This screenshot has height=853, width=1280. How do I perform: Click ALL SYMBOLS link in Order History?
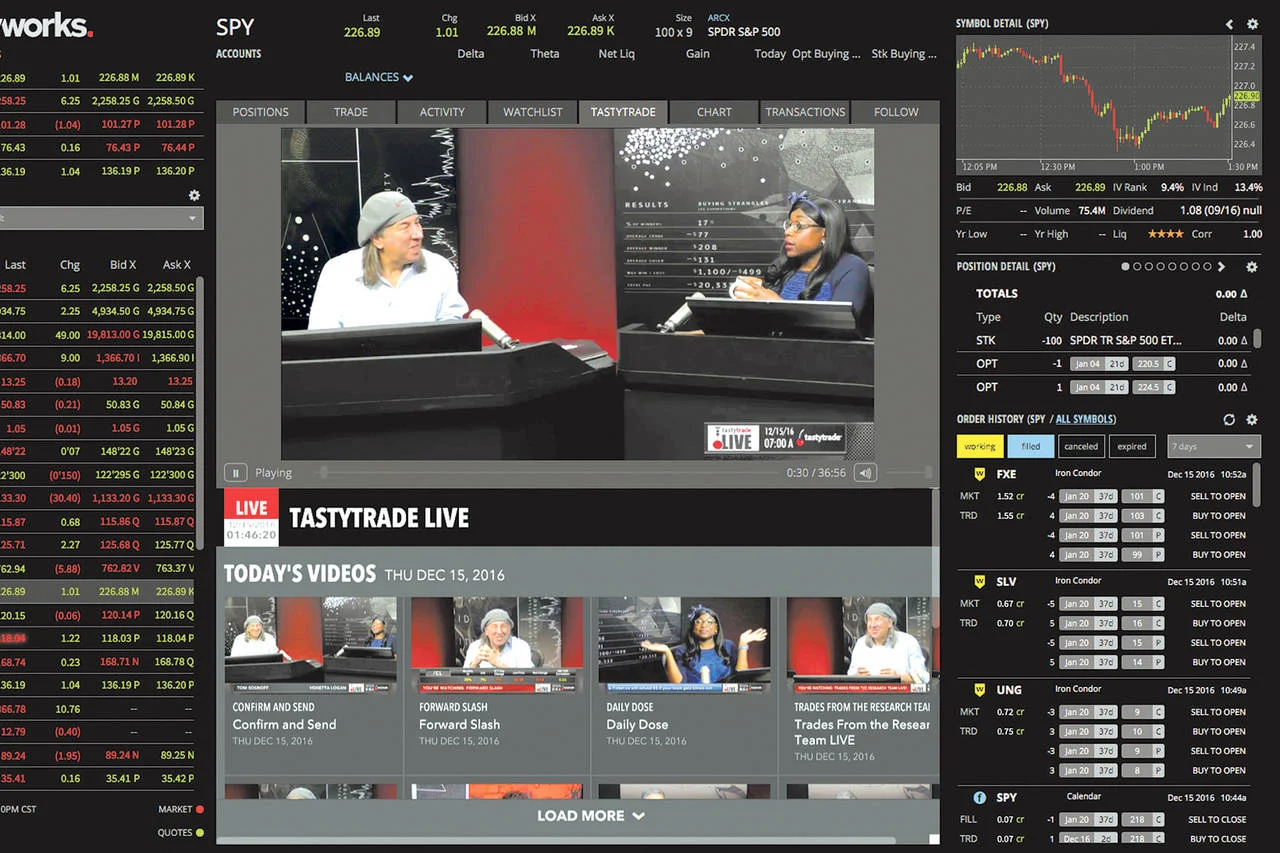pyautogui.click(x=1086, y=419)
